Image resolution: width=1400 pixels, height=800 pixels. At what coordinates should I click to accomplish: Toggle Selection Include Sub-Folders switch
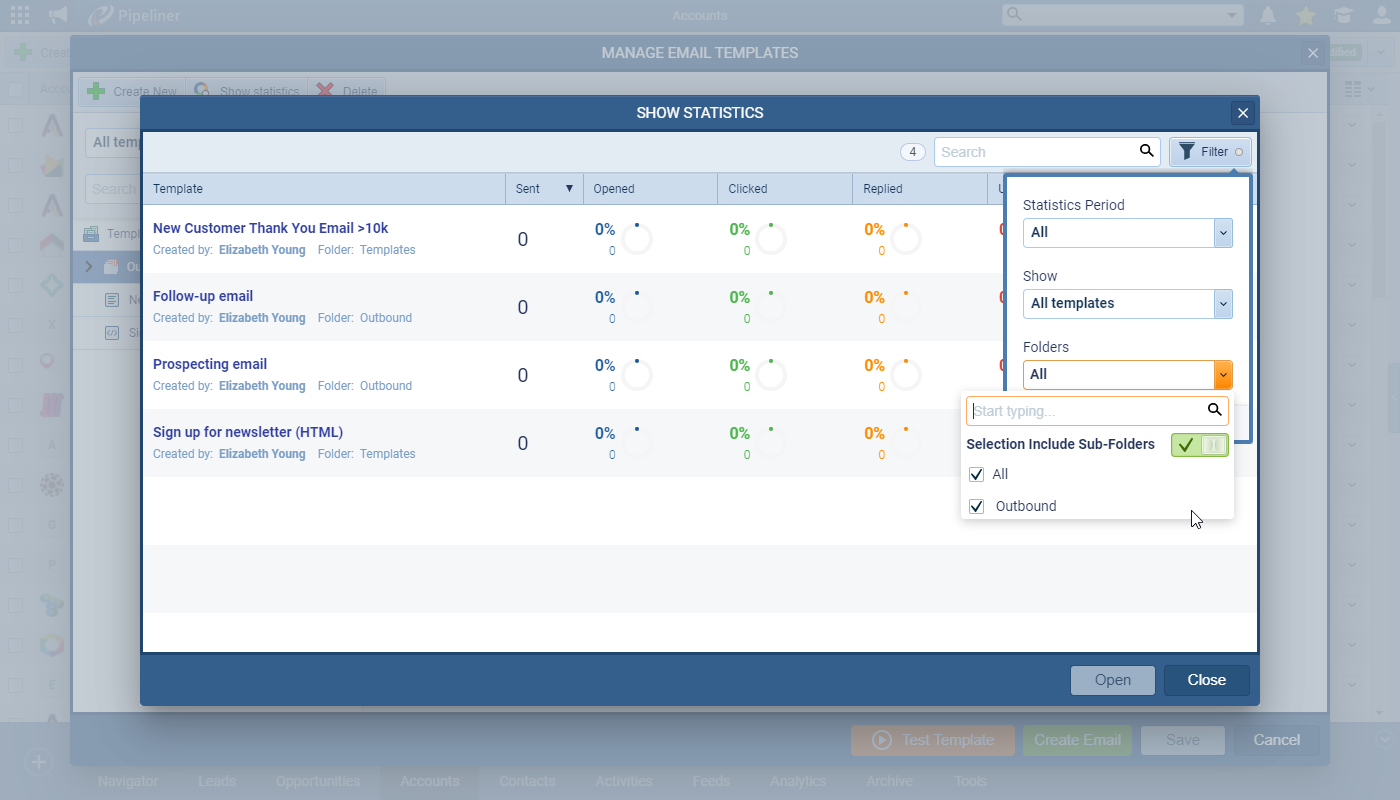(1199, 444)
